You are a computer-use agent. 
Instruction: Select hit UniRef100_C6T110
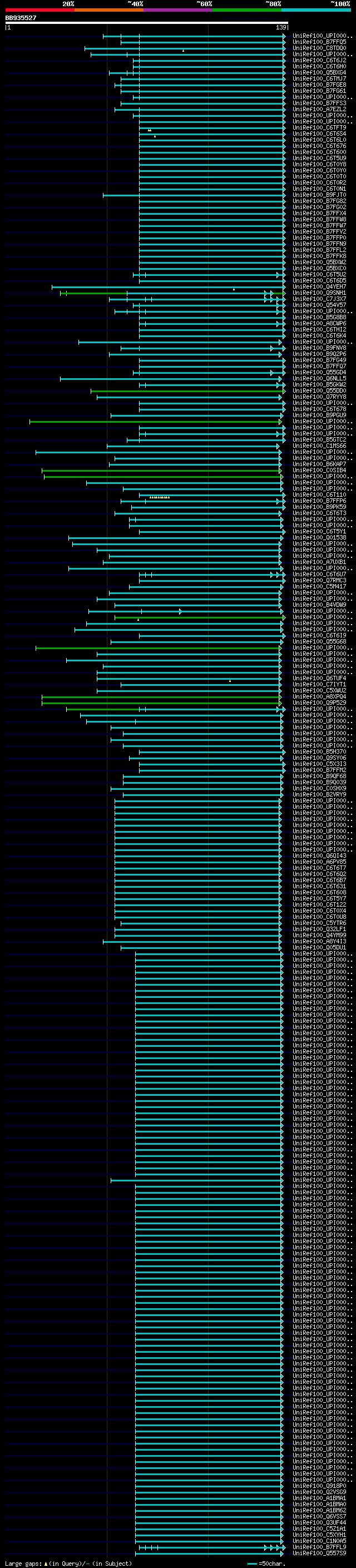click(x=319, y=496)
